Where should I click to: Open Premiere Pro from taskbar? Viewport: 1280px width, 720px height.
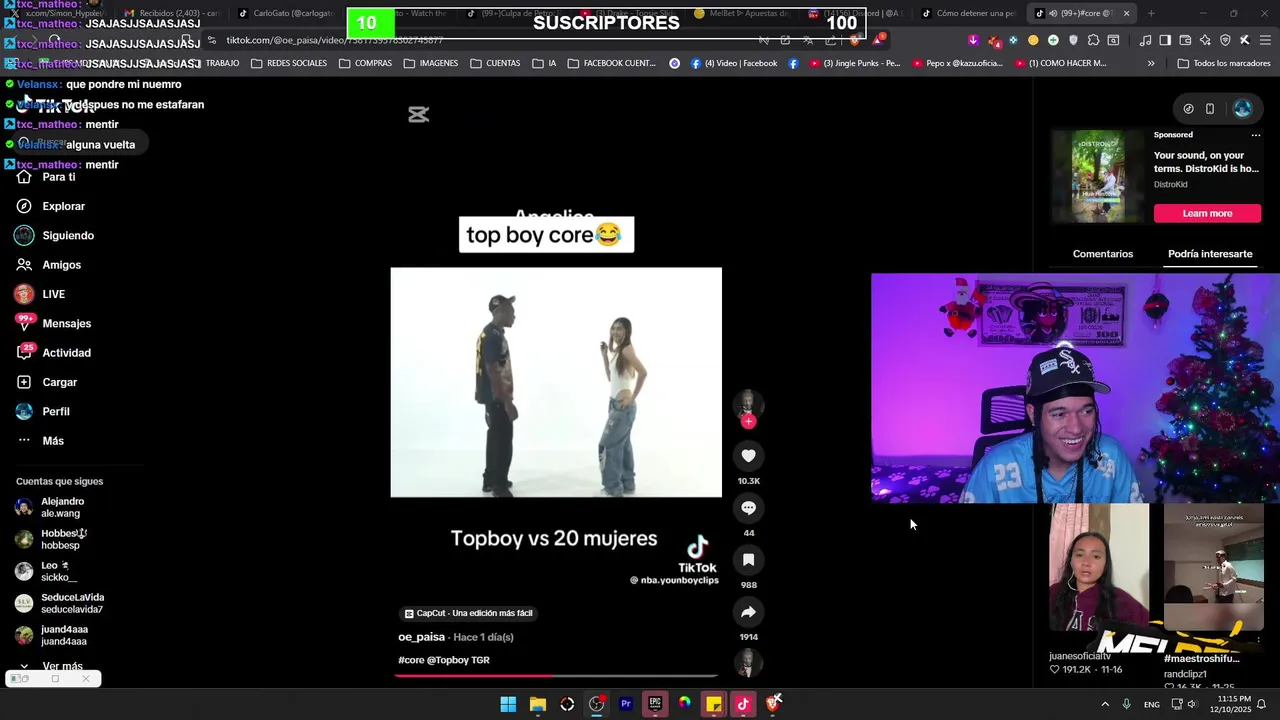[626, 704]
